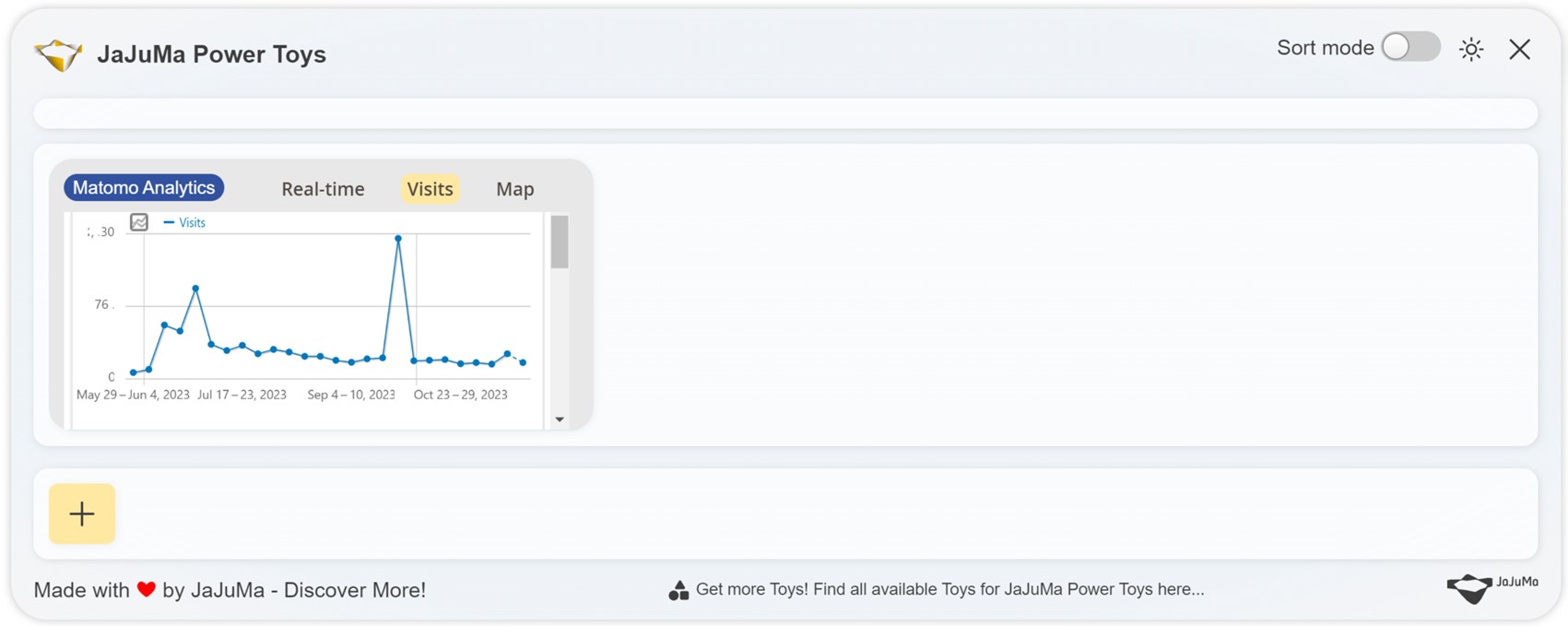
Task: Click the JaJuMa logo in the header
Action: [58, 55]
